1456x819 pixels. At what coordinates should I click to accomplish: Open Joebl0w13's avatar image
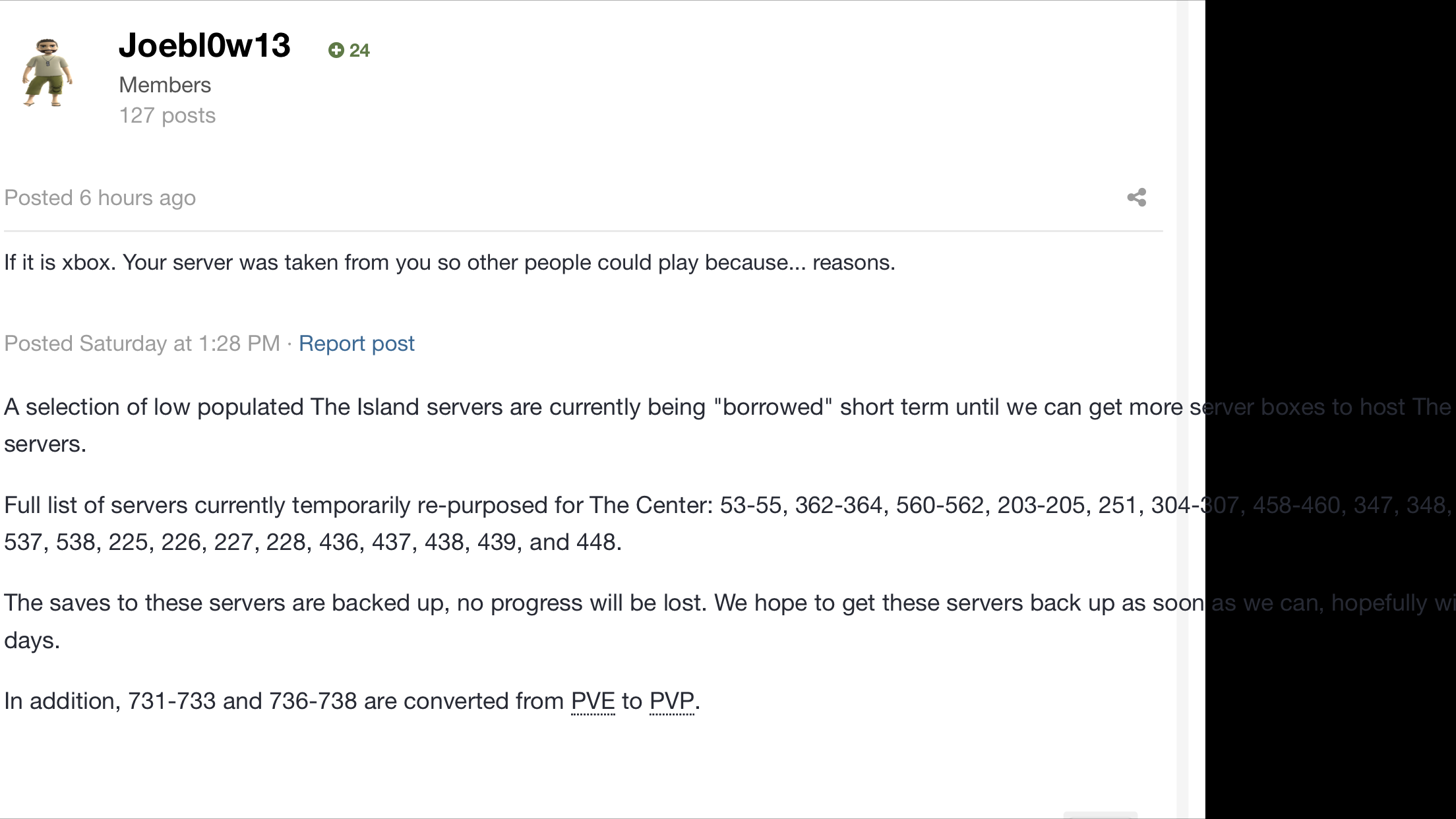[x=47, y=73]
